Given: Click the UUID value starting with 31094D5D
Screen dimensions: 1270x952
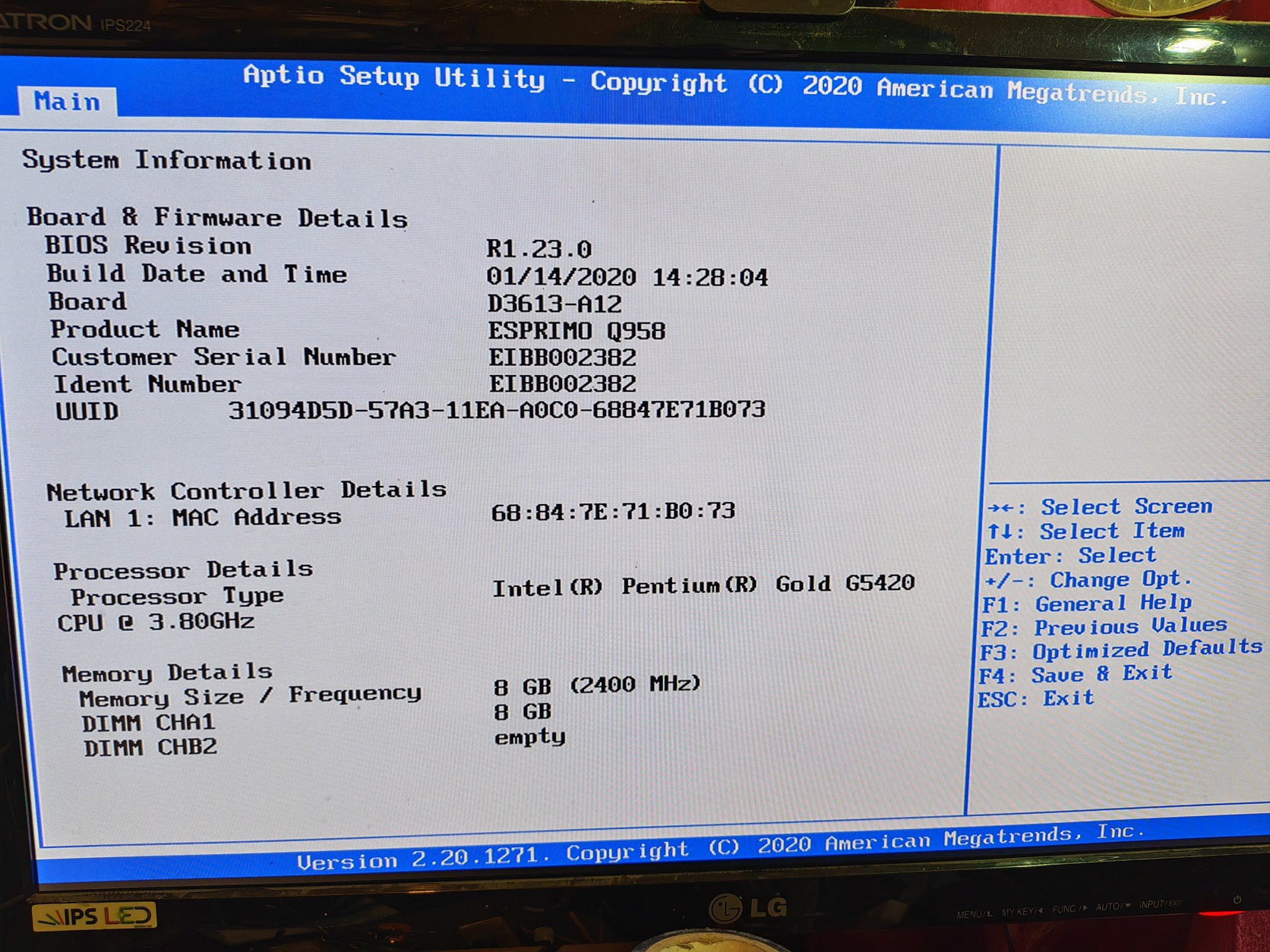Looking at the screenshot, I should (497, 410).
